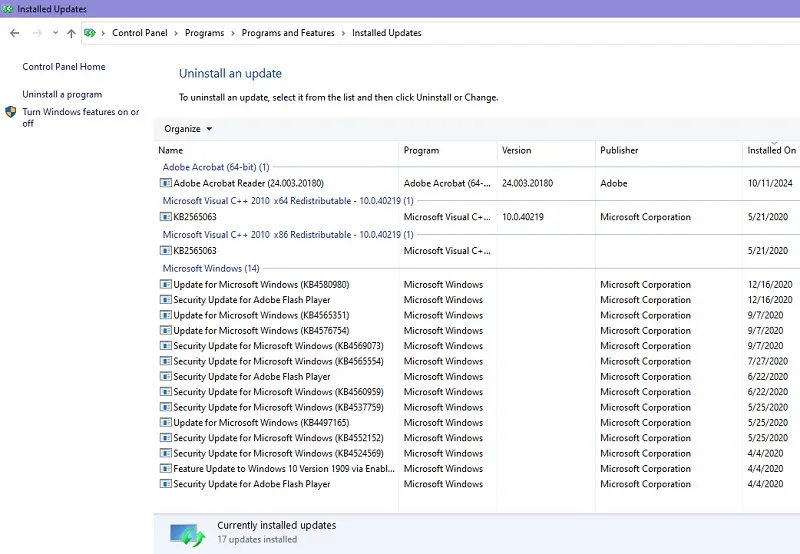Click the Control Panel icon in address bar

[90, 33]
